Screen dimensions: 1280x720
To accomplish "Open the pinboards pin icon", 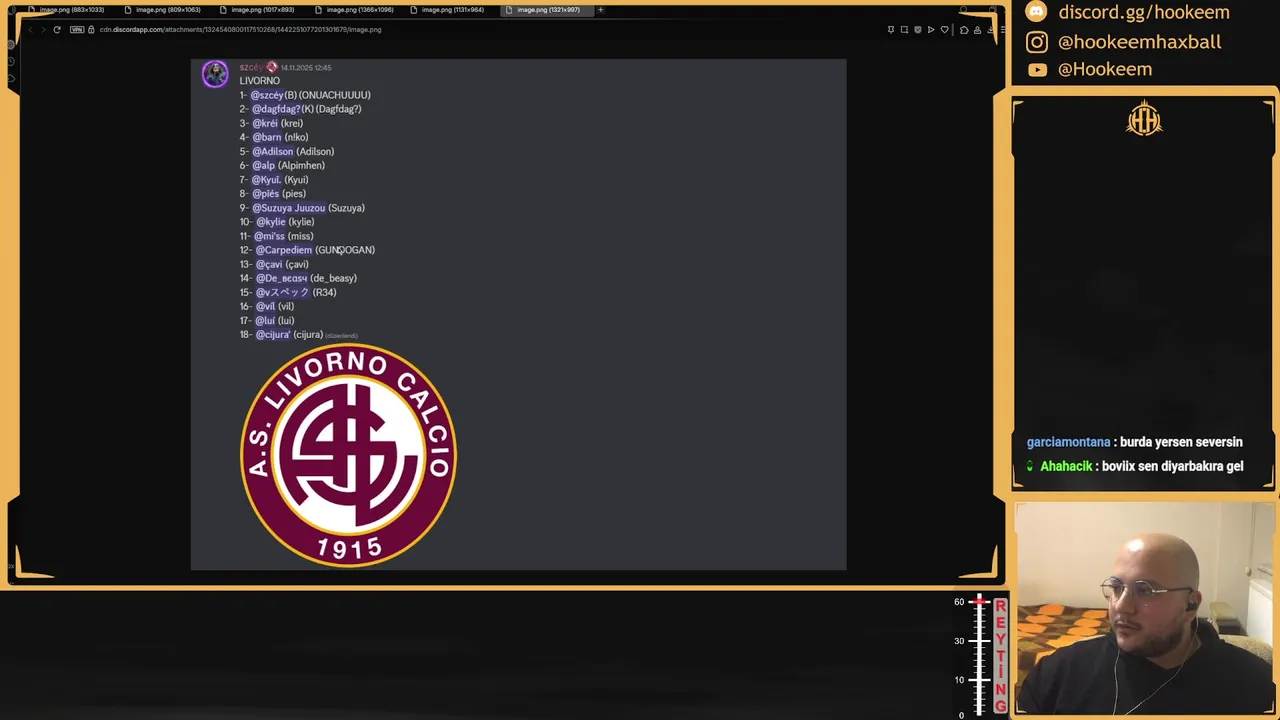I will pyautogui.click(x=891, y=29).
